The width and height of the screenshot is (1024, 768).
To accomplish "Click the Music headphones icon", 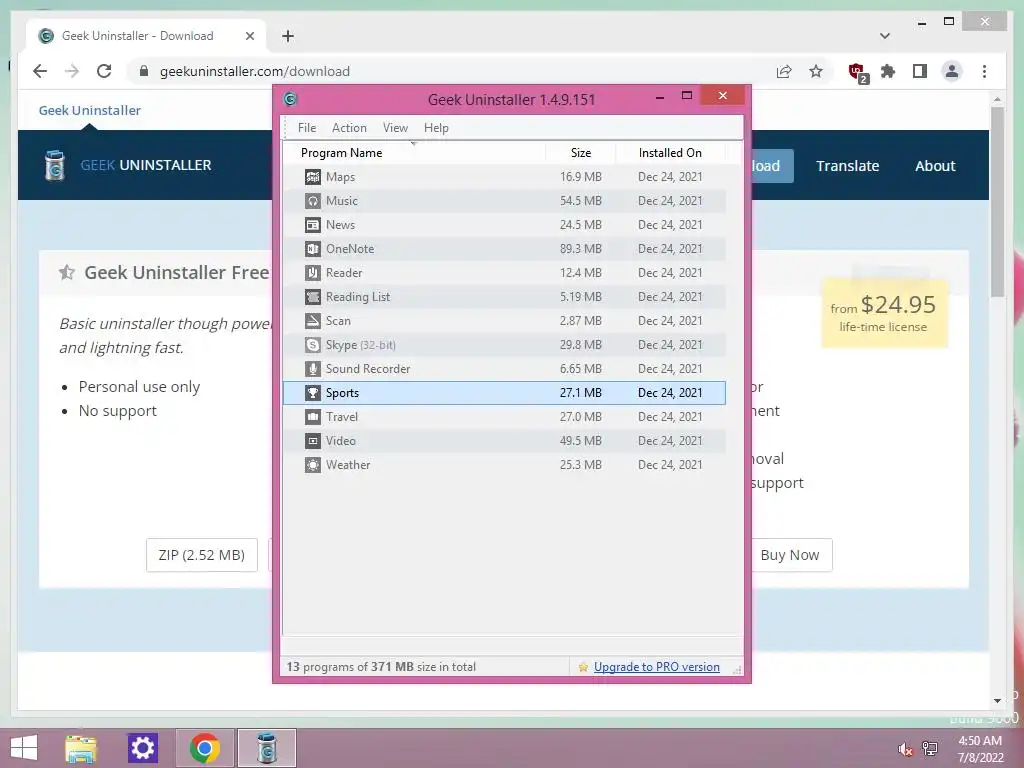I will [x=313, y=201].
